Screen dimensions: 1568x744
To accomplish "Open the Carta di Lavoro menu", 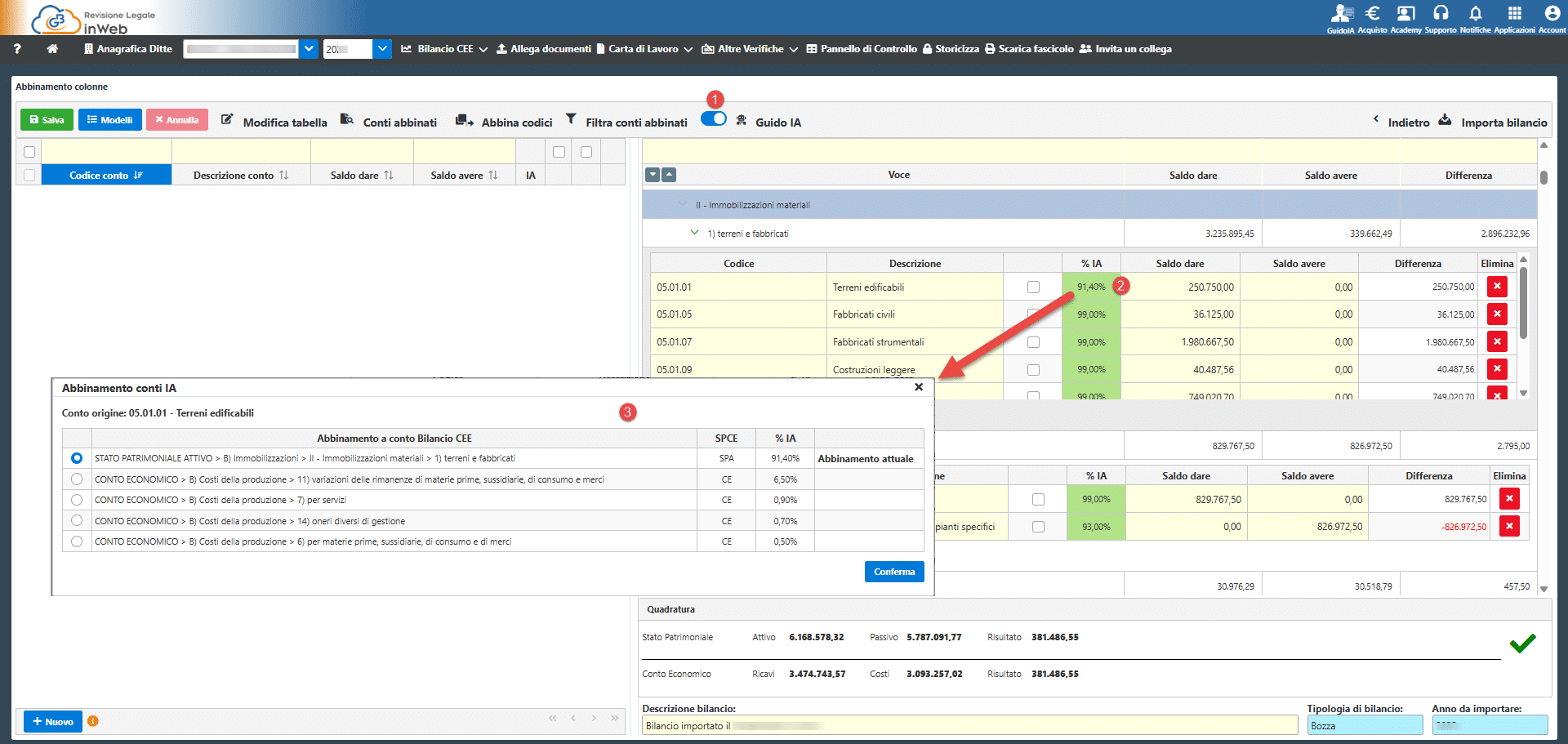I will click(x=644, y=49).
